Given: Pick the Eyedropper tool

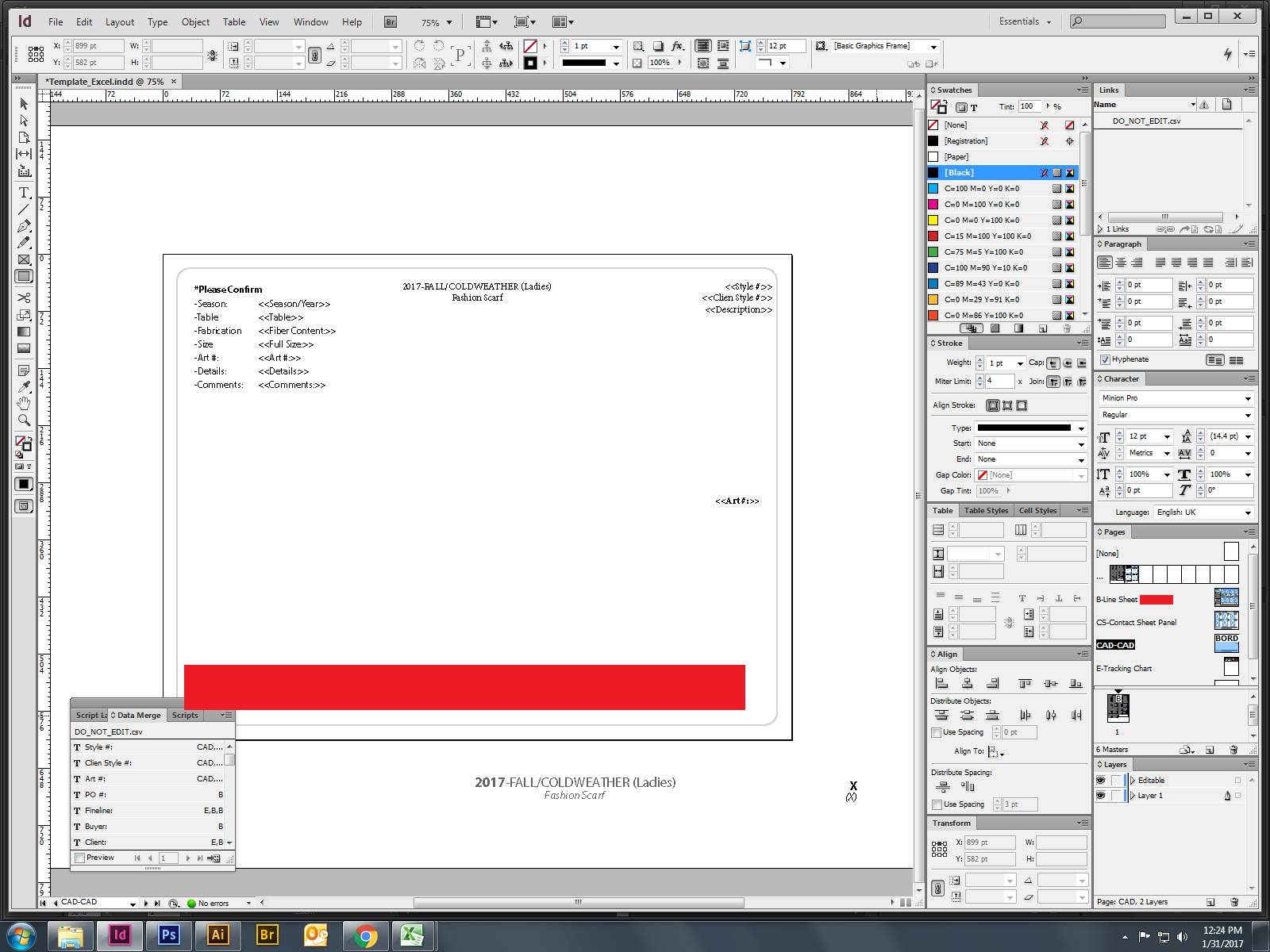Looking at the screenshot, I should coord(24,387).
